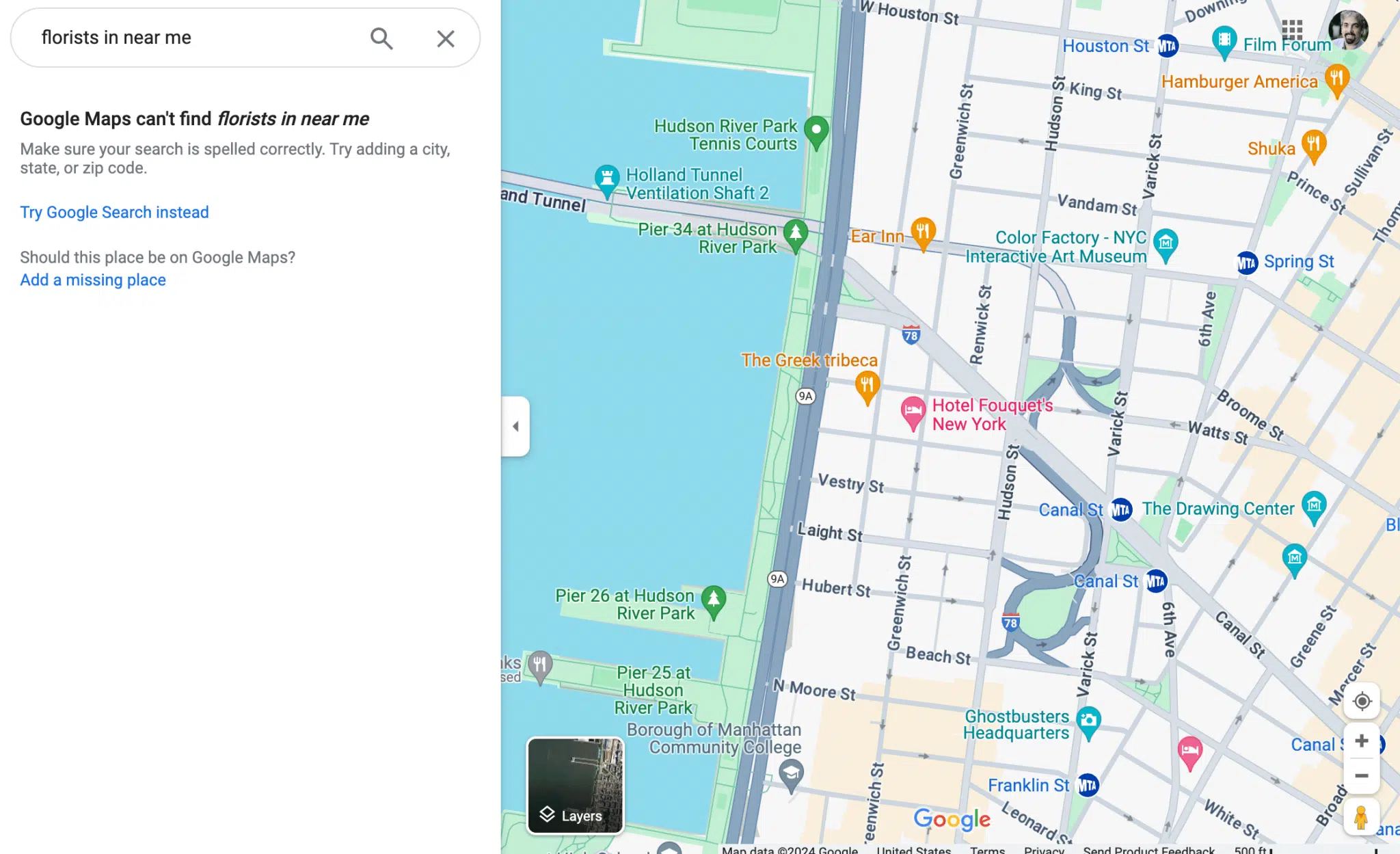Select the Franklin St subway icon
The image size is (1400, 854).
coord(1088,786)
